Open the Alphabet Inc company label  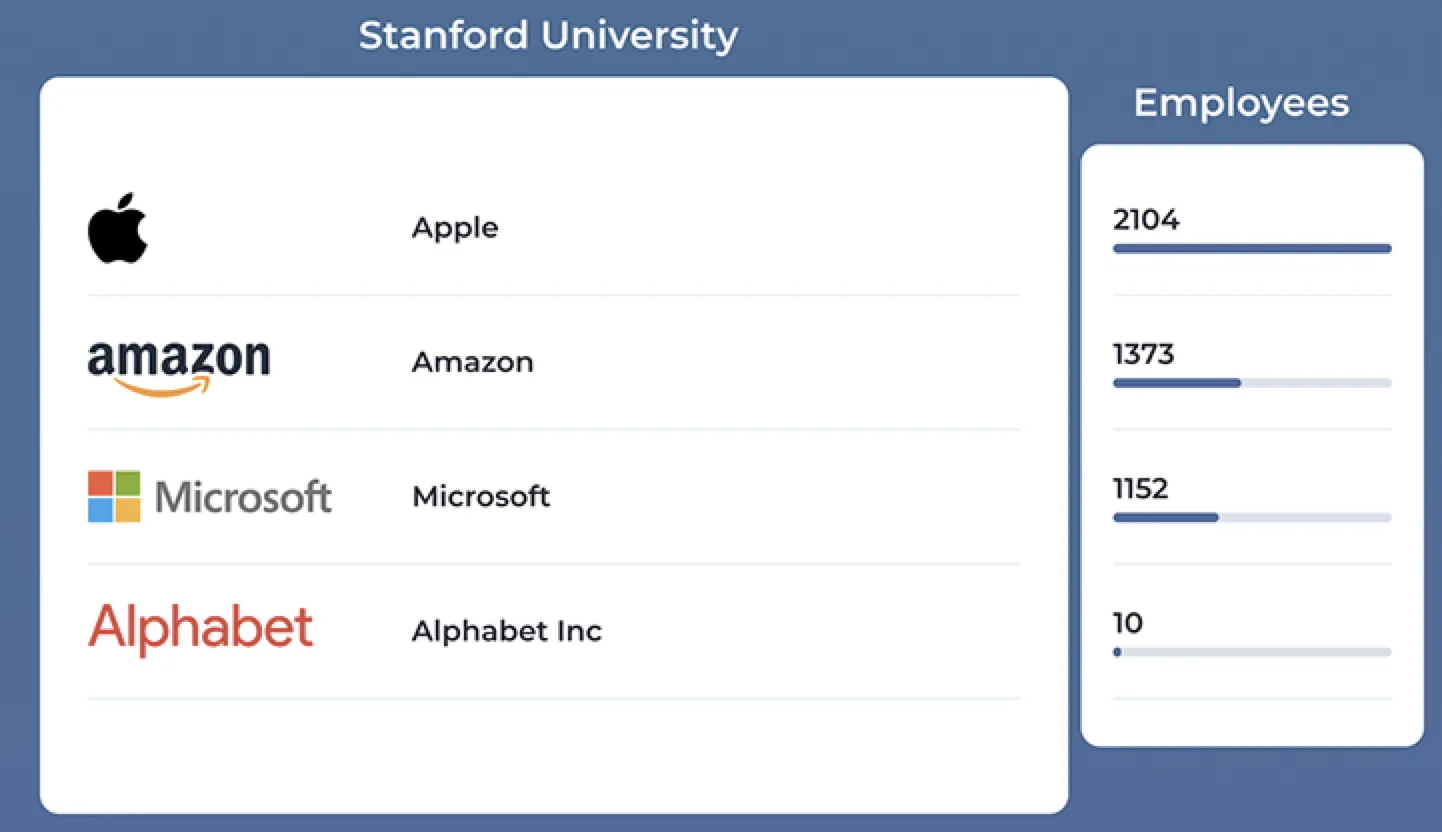[x=507, y=631]
